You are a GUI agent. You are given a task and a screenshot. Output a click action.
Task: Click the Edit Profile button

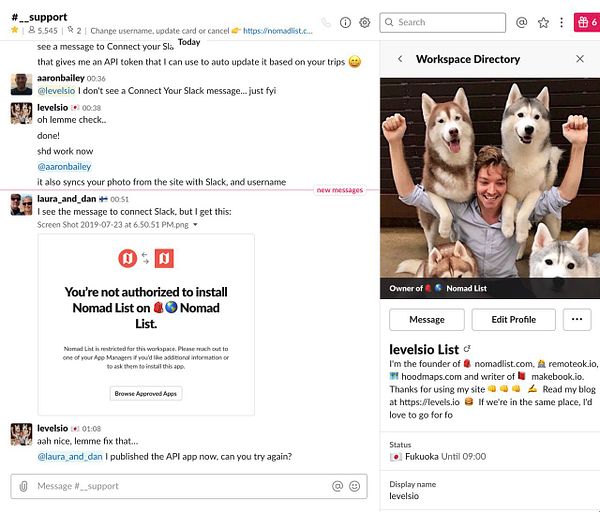[513, 320]
